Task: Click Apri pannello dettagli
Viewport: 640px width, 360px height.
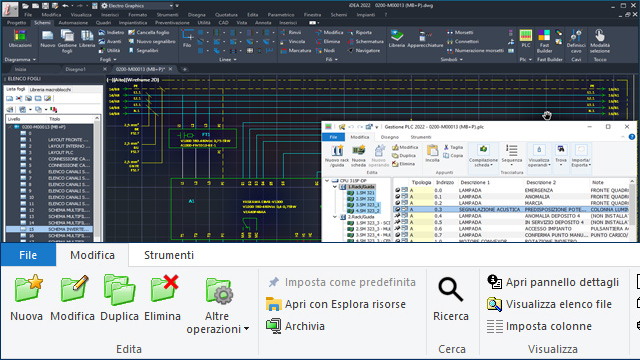Action: 553,282
